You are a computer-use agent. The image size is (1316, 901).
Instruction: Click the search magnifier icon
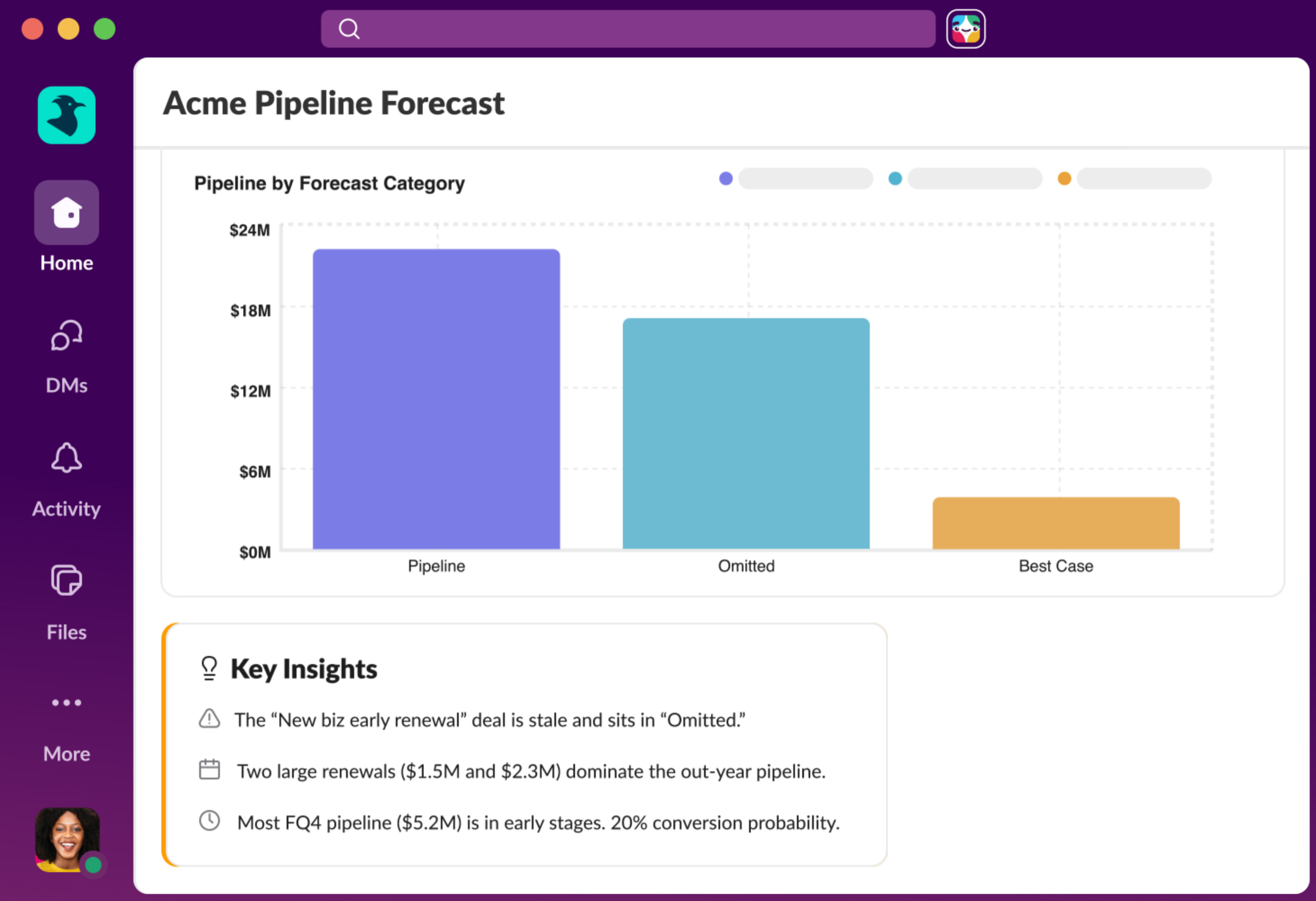(x=349, y=28)
